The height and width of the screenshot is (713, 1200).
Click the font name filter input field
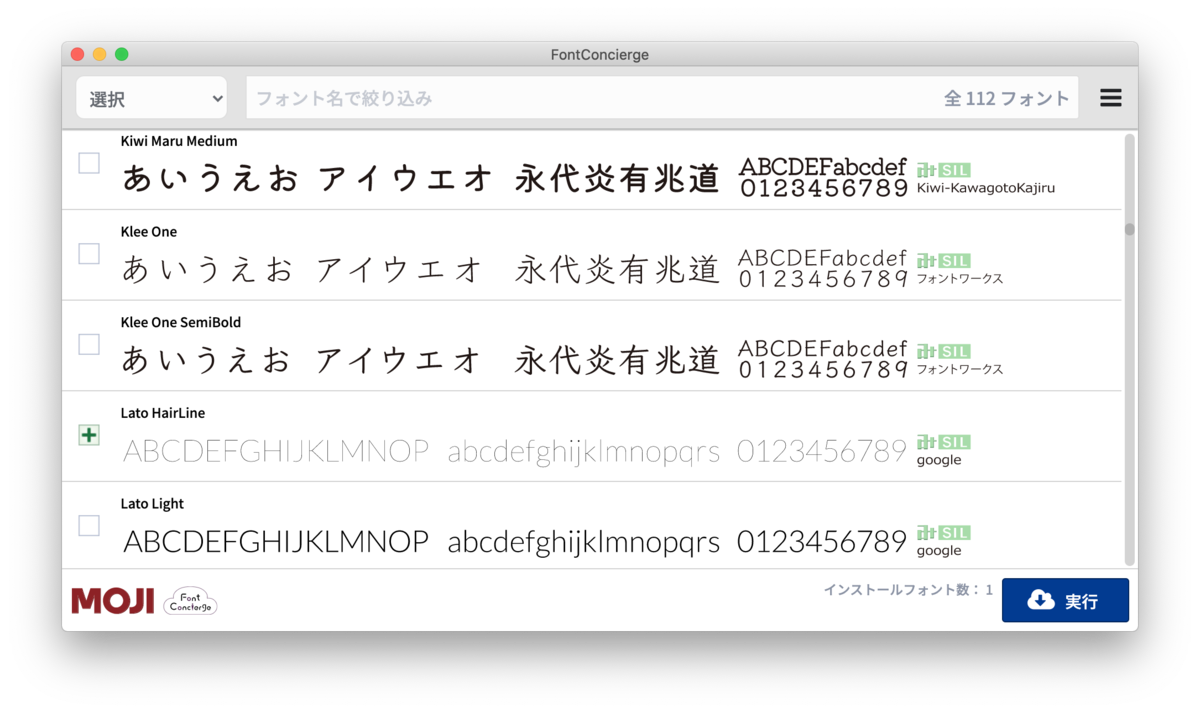click(x=500, y=97)
